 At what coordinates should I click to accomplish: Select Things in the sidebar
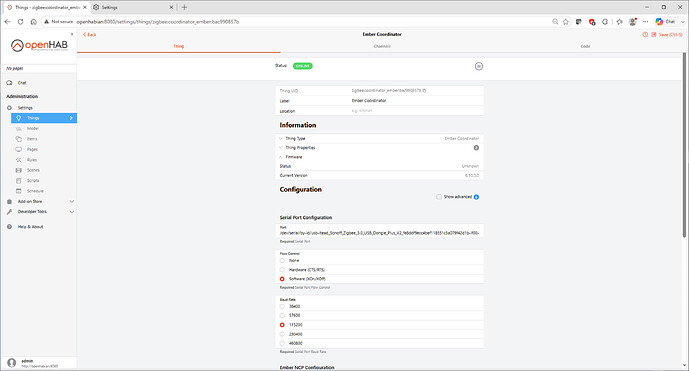pos(44,118)
